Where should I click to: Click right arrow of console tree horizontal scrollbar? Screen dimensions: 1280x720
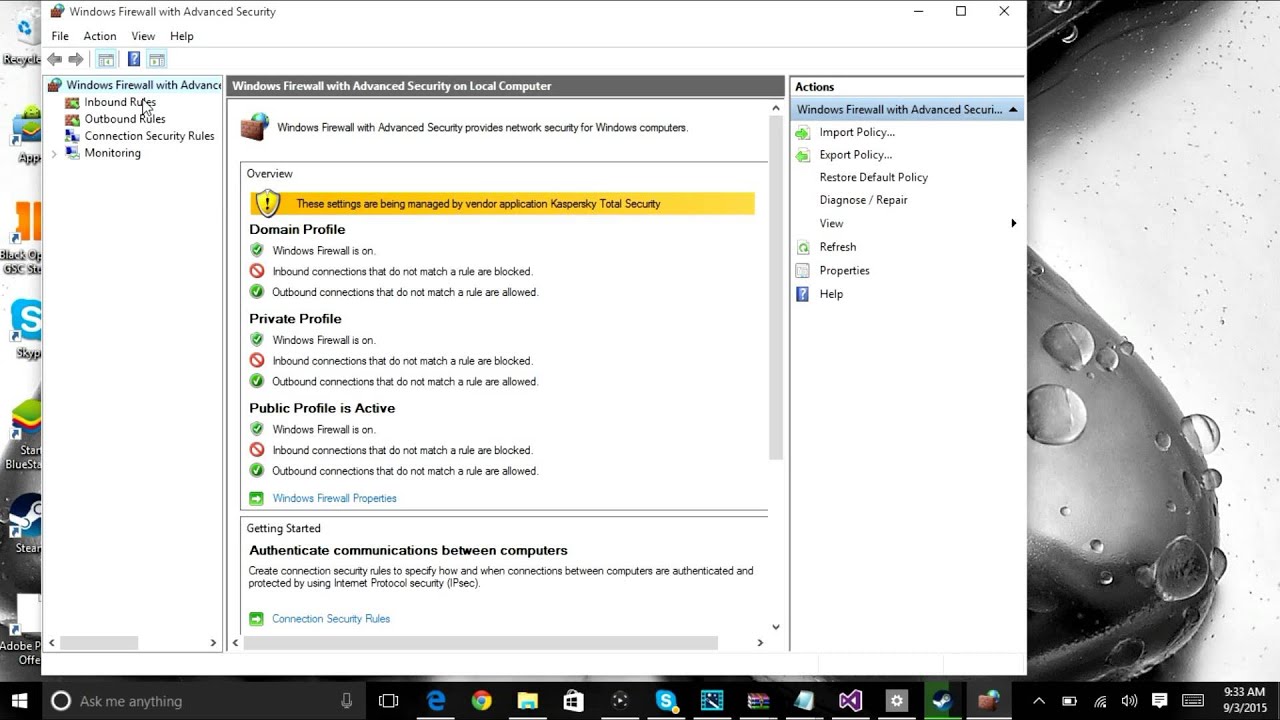pos(213,643)
